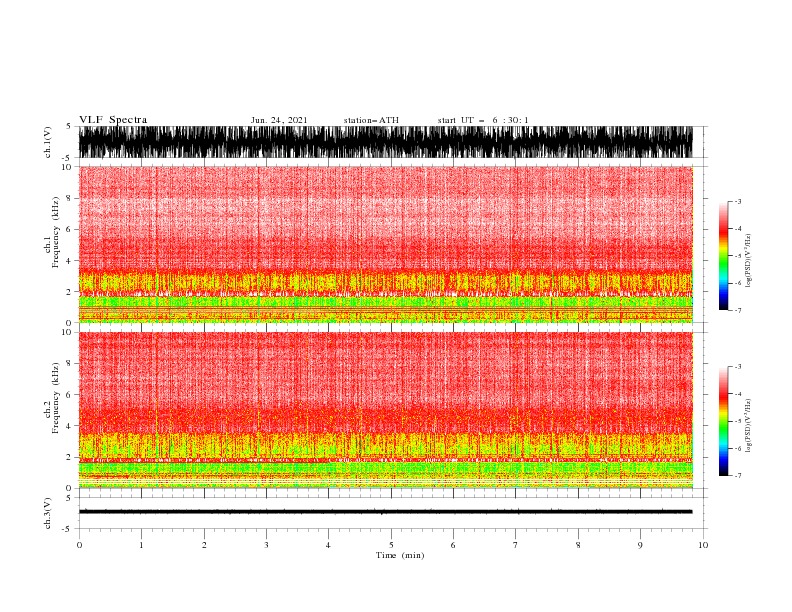Click time axis tick label "0"

click(79, 545)
